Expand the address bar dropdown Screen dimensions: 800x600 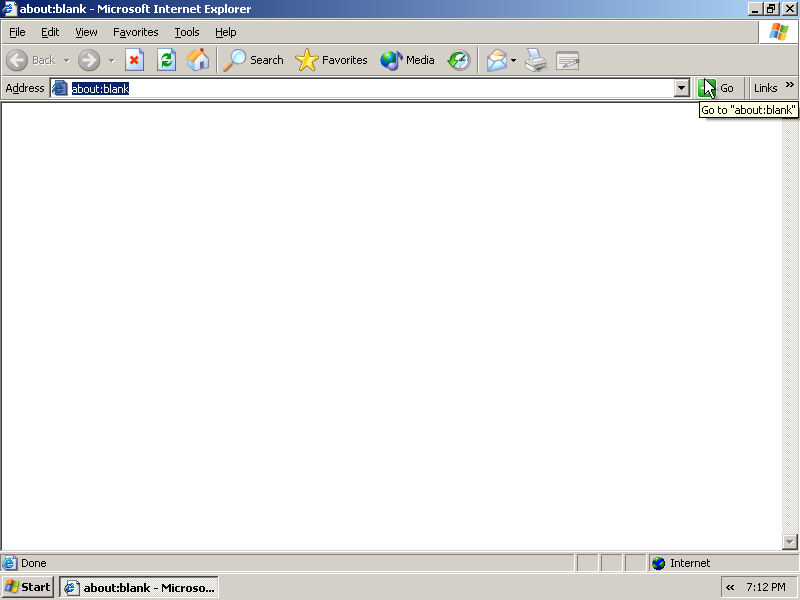pos(682,88)
